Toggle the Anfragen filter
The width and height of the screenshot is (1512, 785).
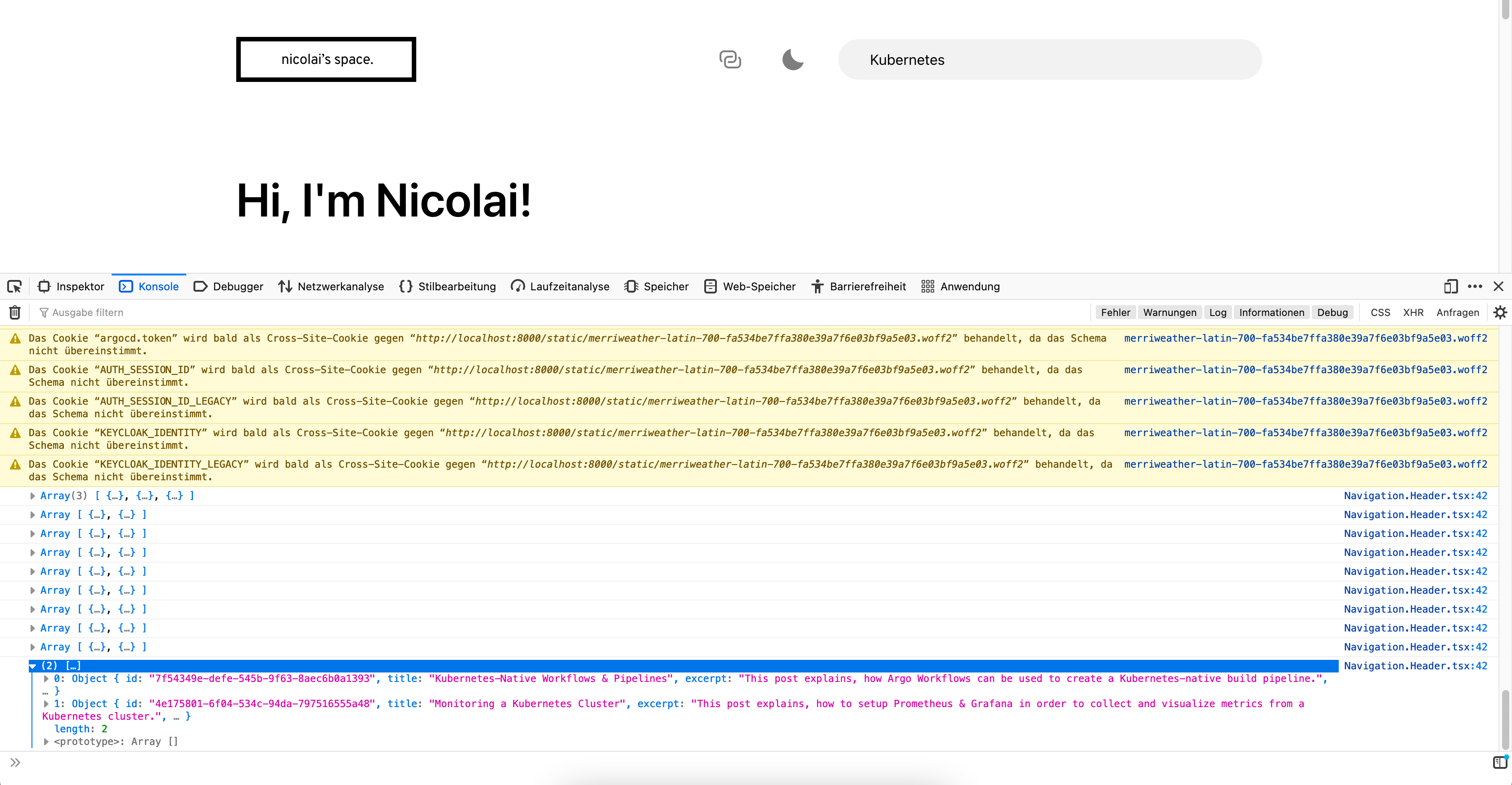(x=1458, y=312)
